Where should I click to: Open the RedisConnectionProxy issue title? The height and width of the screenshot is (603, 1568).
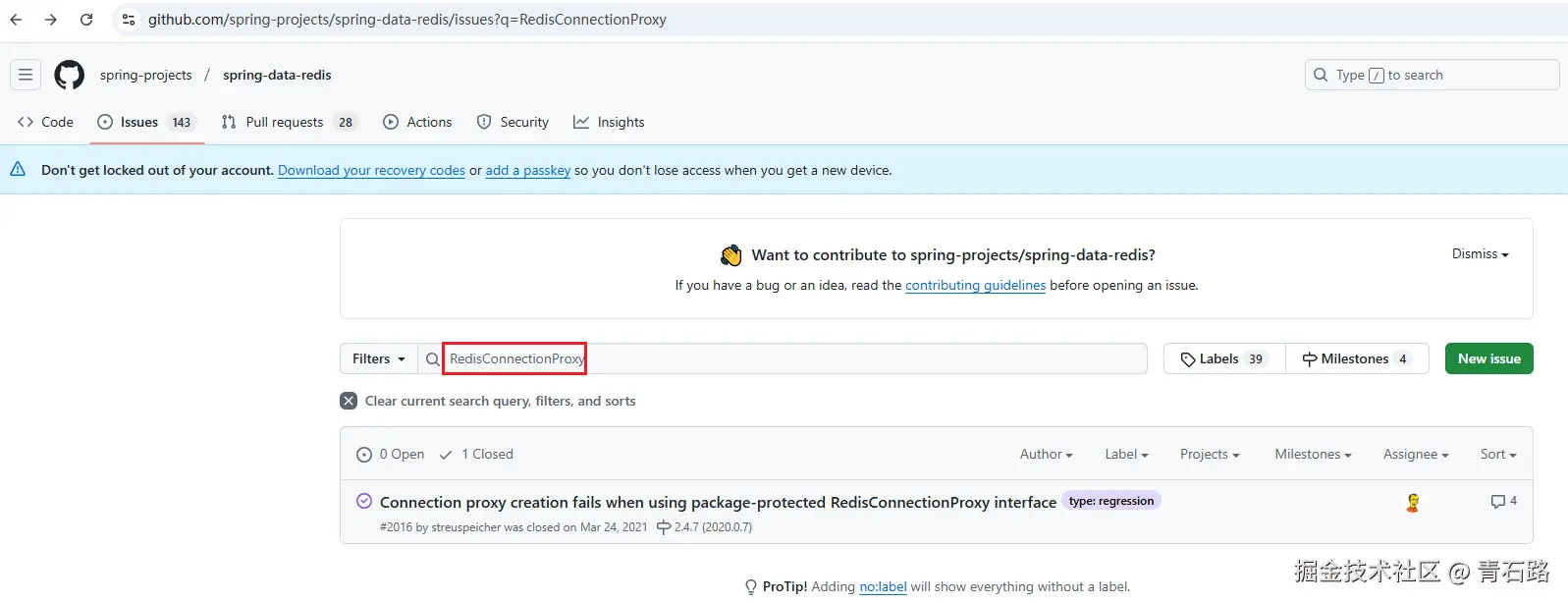pos(718,502)
